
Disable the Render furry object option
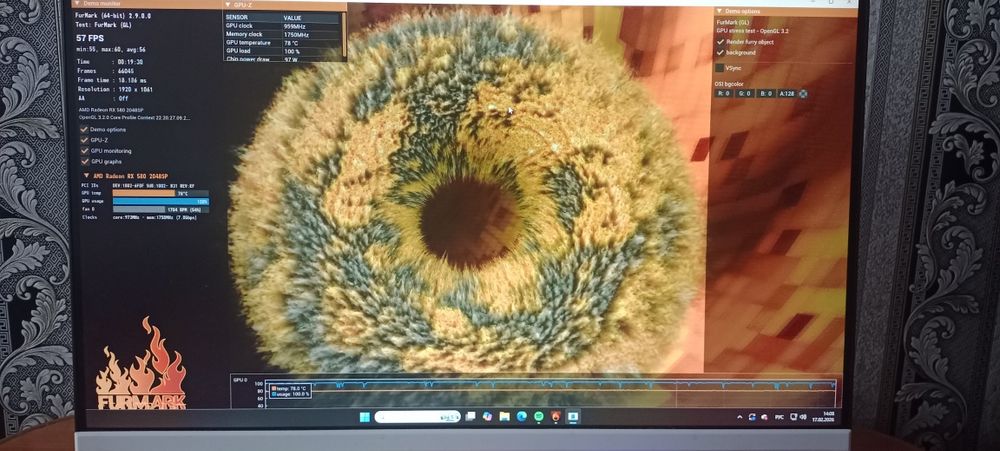pyautogui.click(x=720, y=41)
